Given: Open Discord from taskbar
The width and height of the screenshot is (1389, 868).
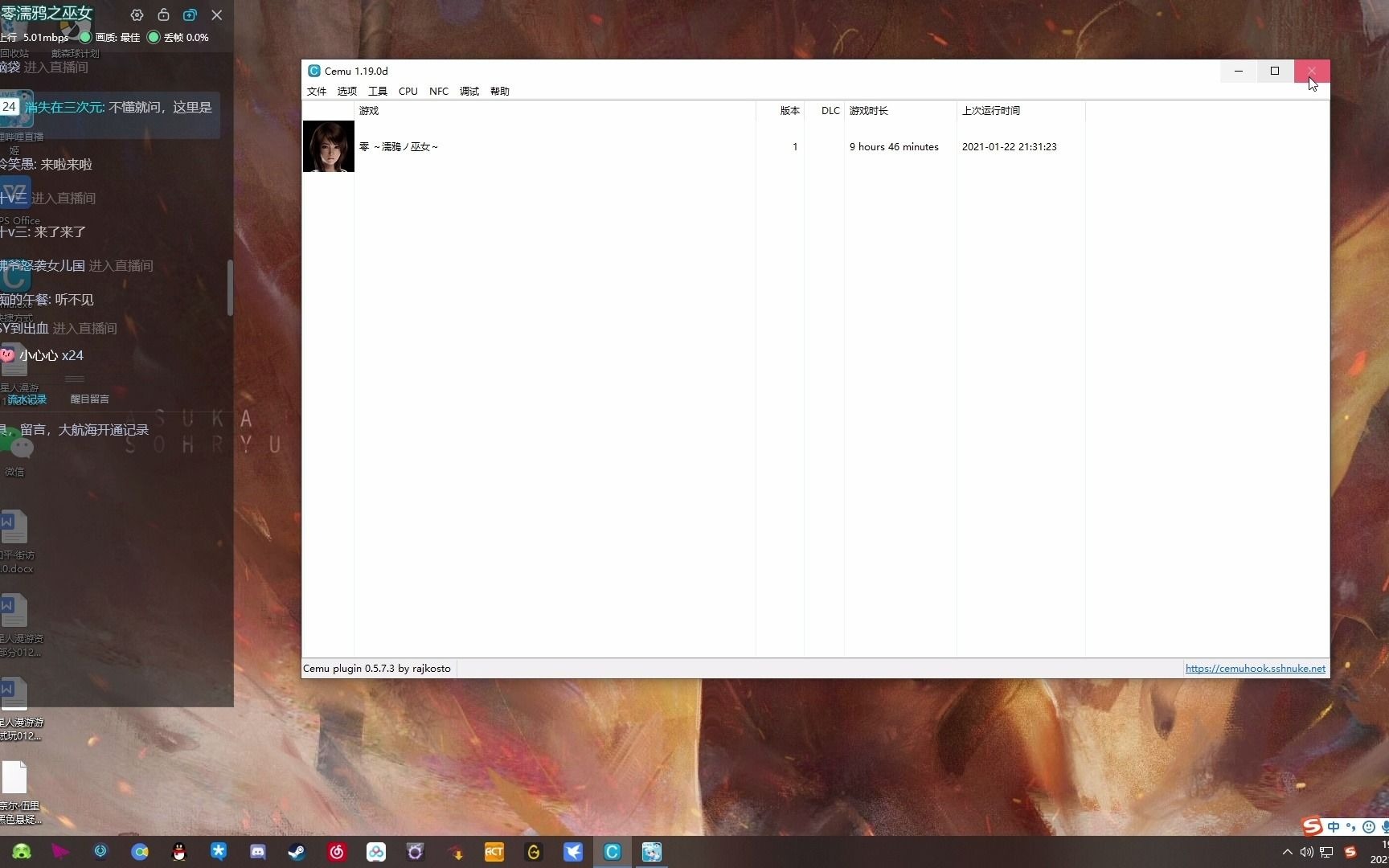Looking at the screenshot, I should [258, 852].
